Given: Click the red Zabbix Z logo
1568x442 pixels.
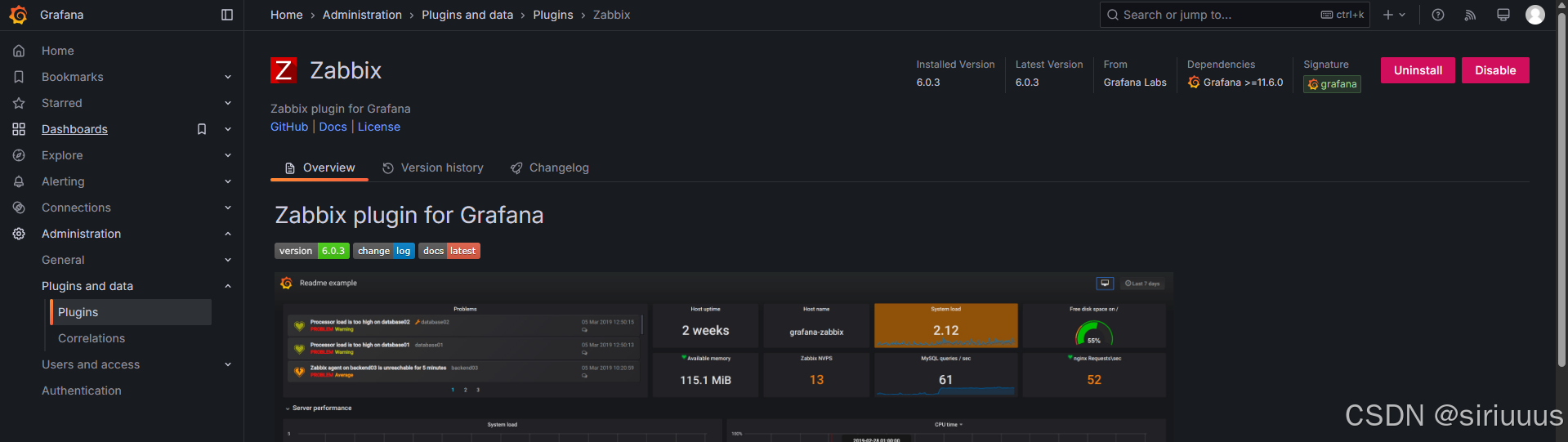Looking at the screenshot, I should 284,70.
